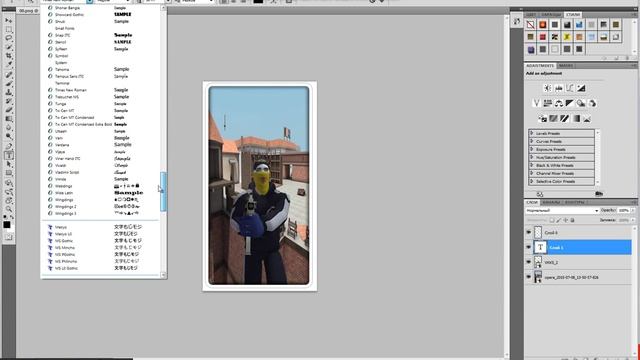The image size is (640, 360).
Task: Add an Exposure adjustment
Action: [581, 88]
